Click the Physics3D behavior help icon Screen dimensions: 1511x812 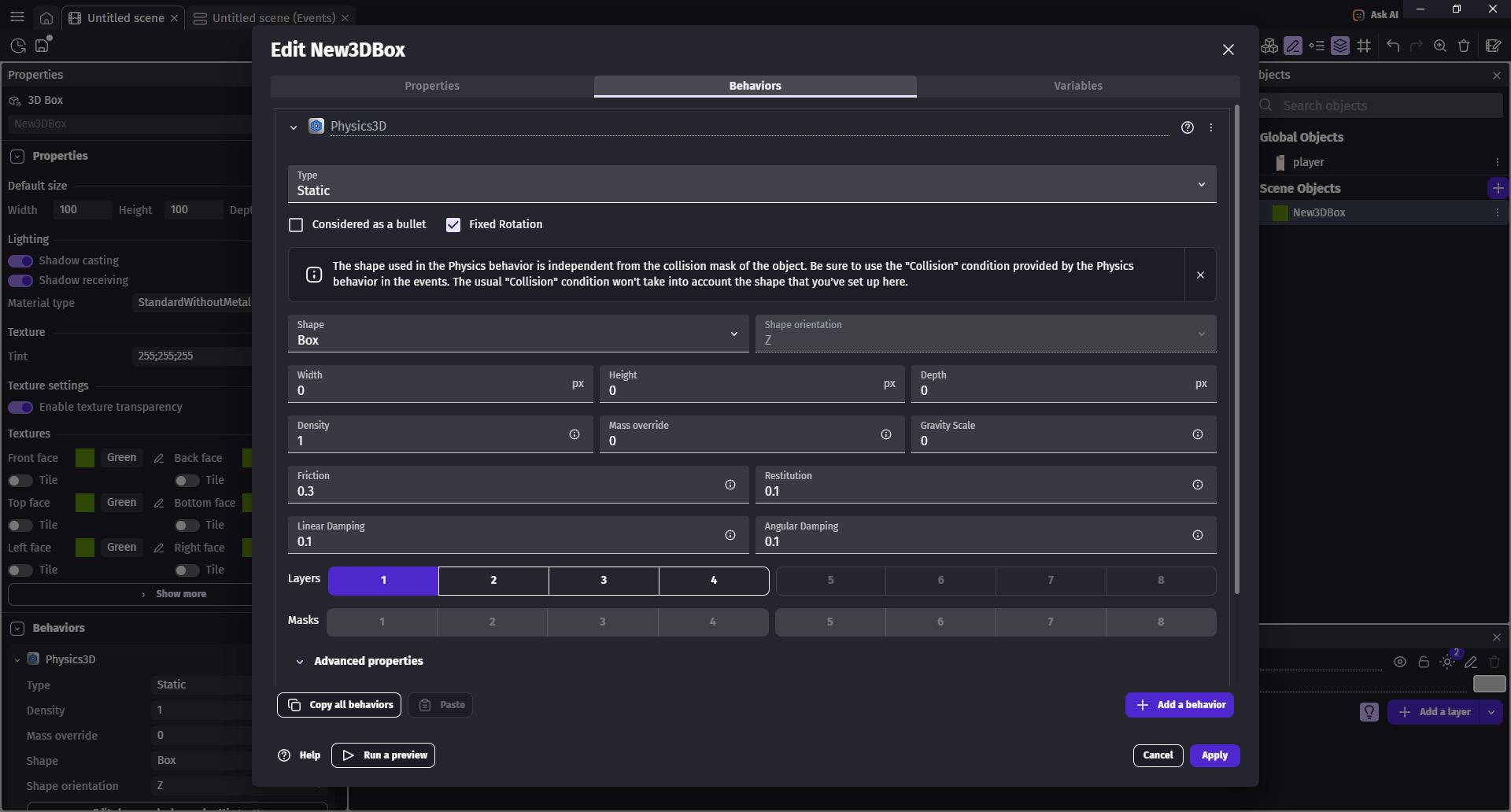click(x=1188, y=127)
